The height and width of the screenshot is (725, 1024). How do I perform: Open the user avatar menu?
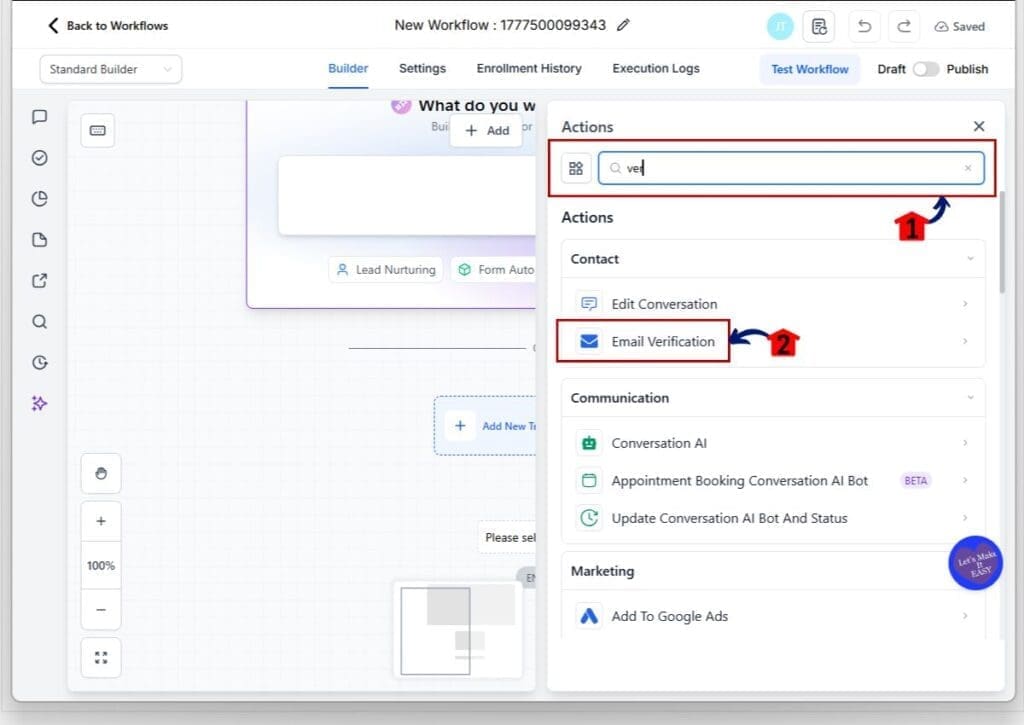click(x=780, y=27)
